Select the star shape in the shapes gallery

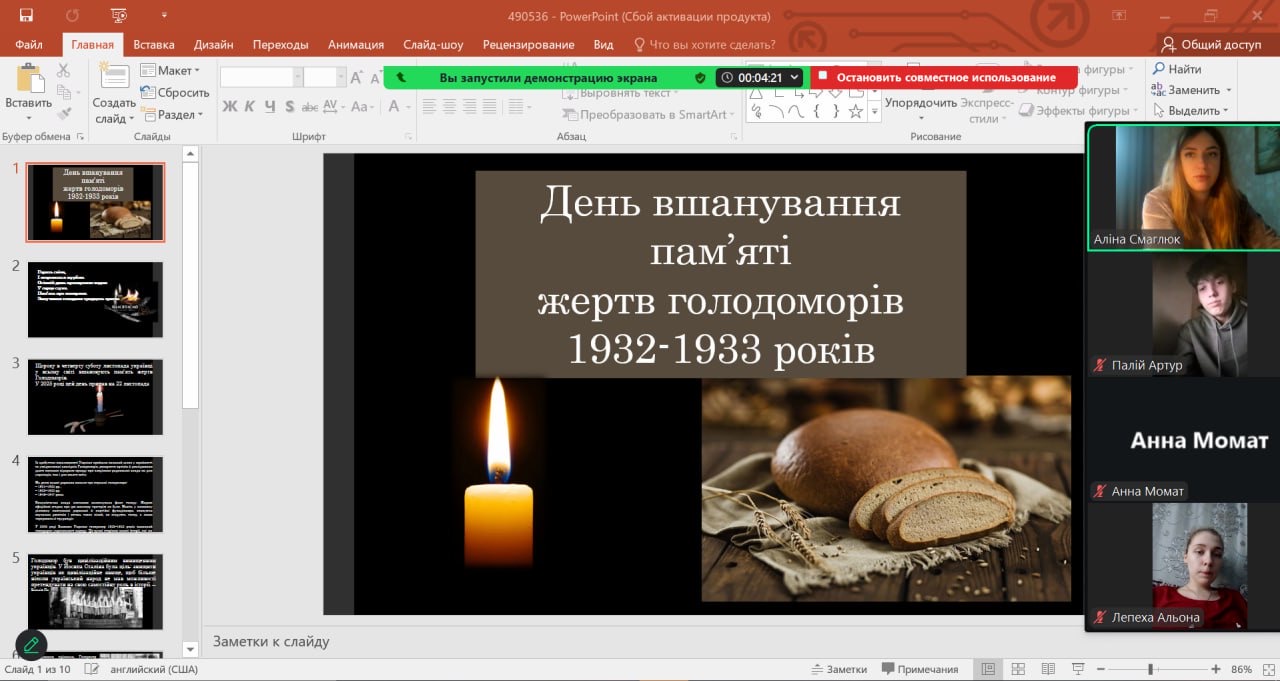click(856, 111)
